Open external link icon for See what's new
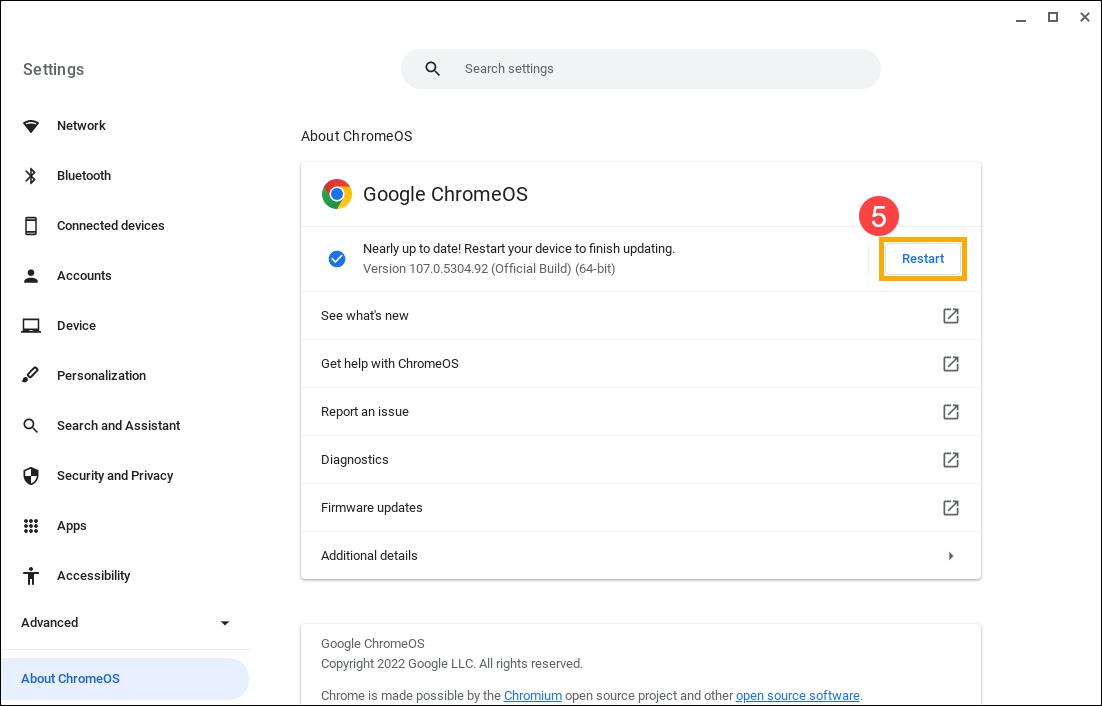Screen dimensions: 1102x706 coord(950,315)
